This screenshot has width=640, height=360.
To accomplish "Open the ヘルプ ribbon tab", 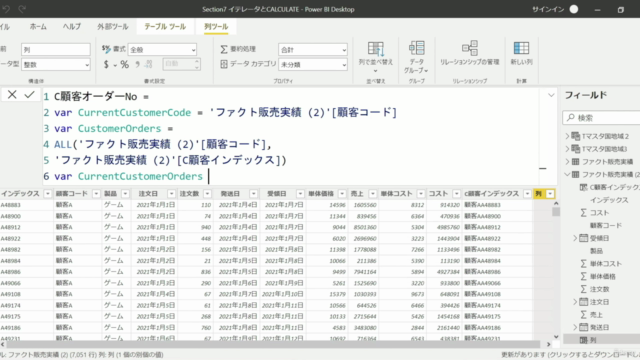I will click(72, 27).
